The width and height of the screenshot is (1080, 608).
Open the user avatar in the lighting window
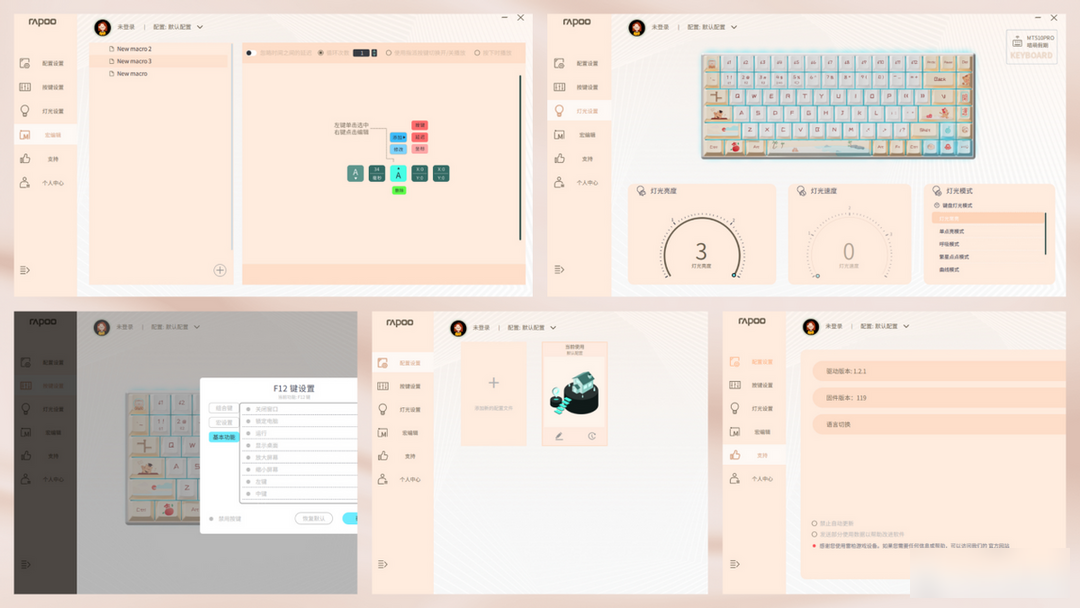(637, 28)
